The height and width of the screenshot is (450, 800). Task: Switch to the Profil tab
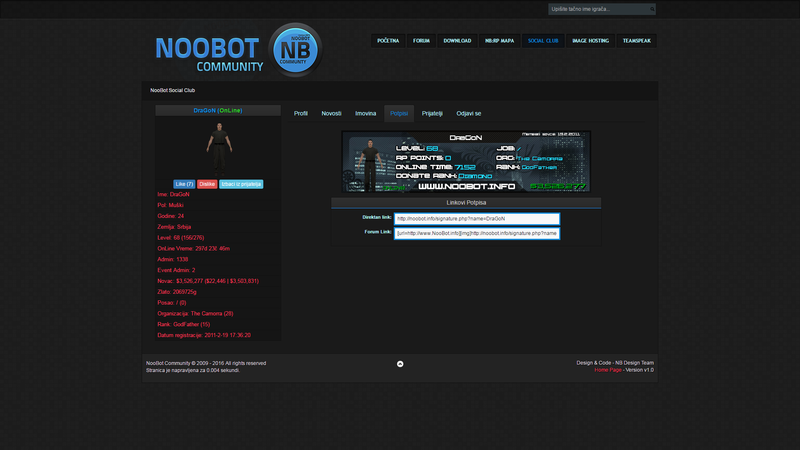pyautogui.click(x=301, y=113)
